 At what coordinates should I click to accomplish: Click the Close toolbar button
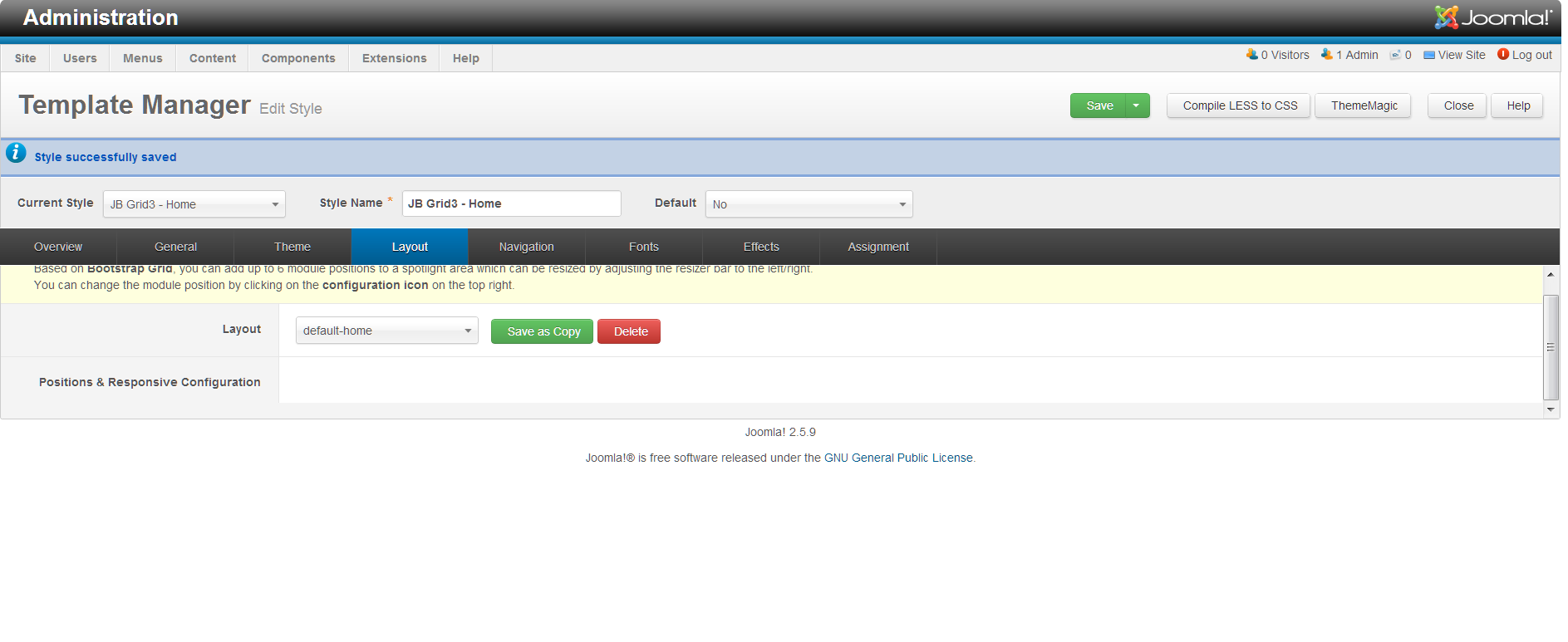[x=1458, y=105]
